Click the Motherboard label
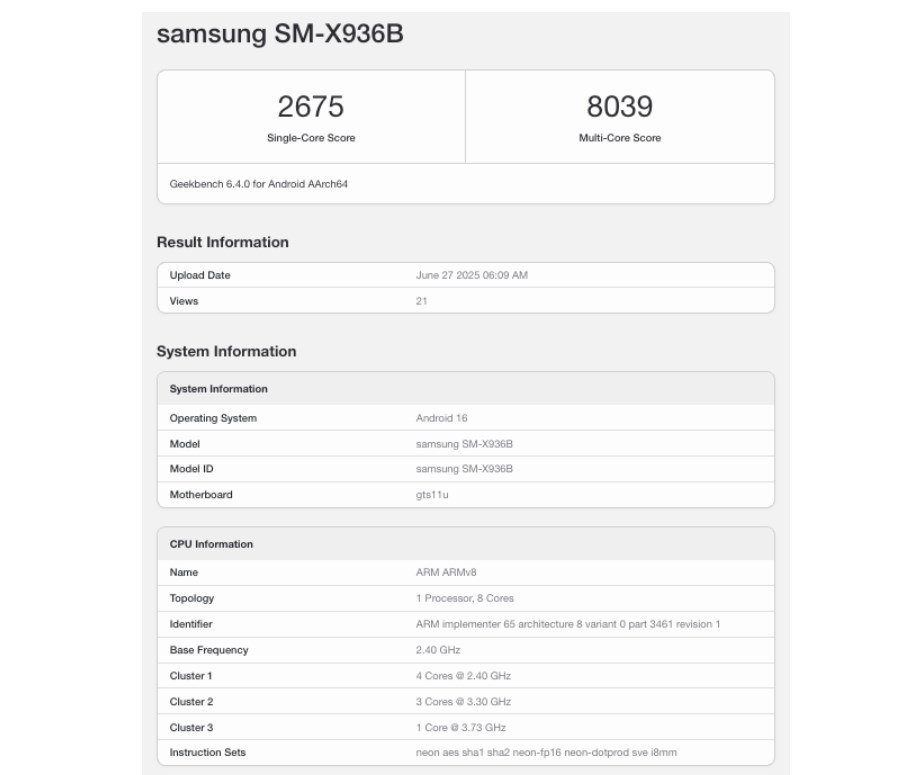 (x=201, y=495)
